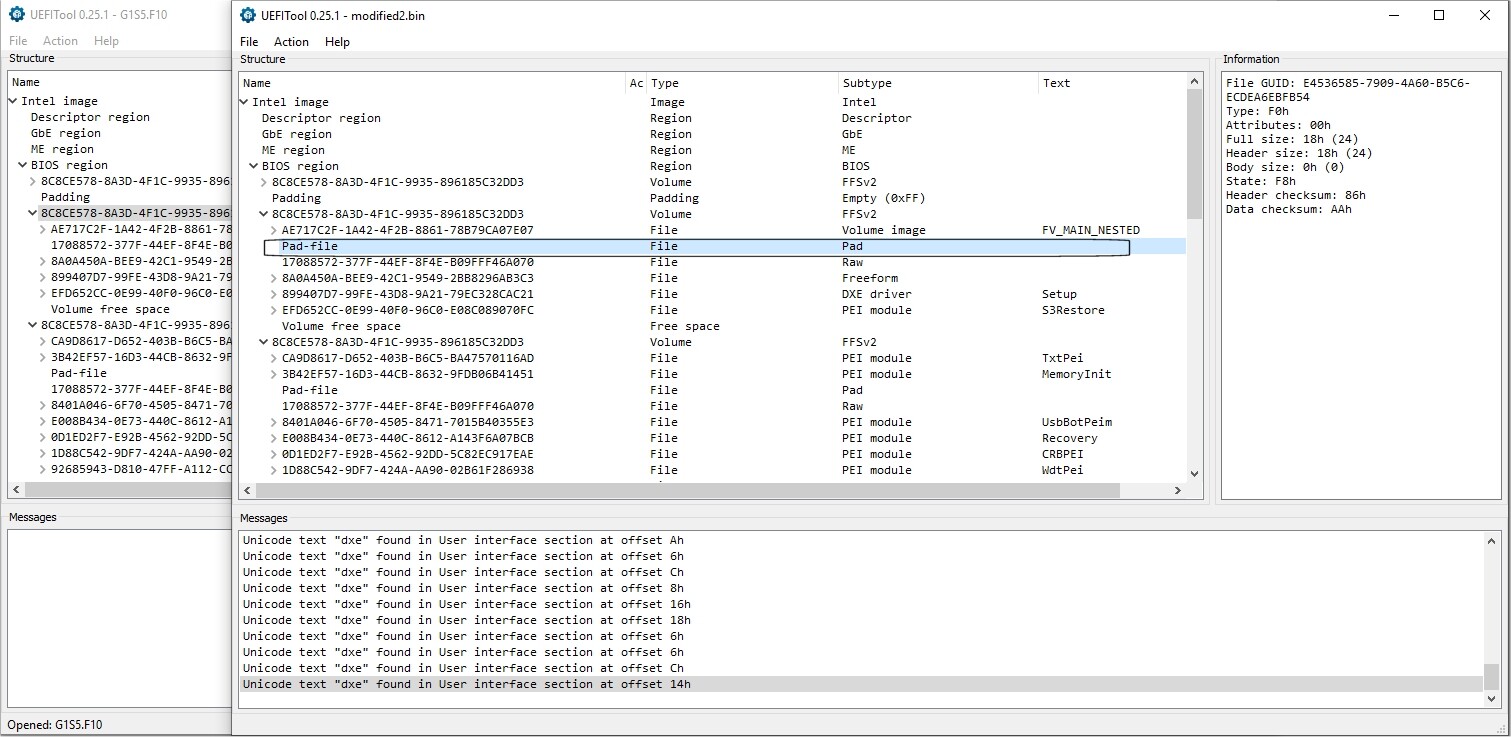Click scroll-up arrow of structure tree
The height and width of the screenshot is (737, 1511).
1194,81
